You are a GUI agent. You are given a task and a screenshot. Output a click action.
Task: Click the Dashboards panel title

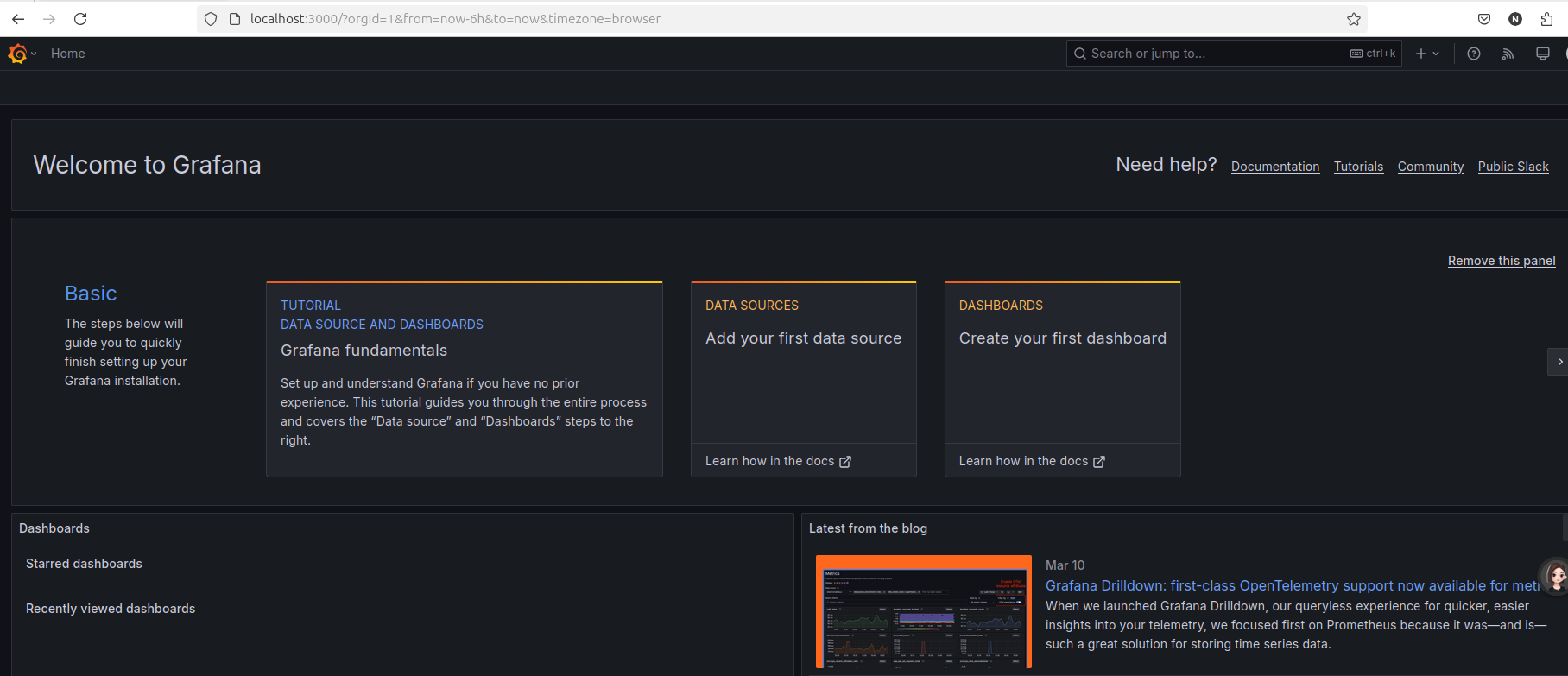(x=54, y=528)
